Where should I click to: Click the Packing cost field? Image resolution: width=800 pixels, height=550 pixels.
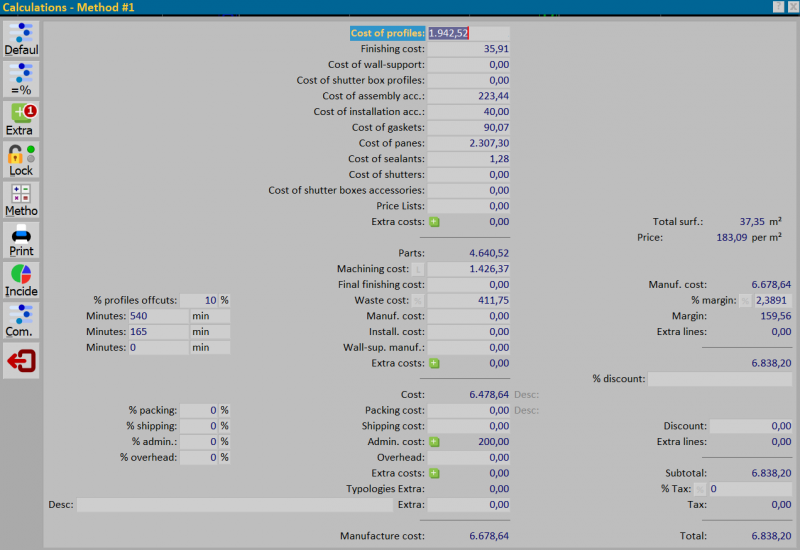pos(468,411)
